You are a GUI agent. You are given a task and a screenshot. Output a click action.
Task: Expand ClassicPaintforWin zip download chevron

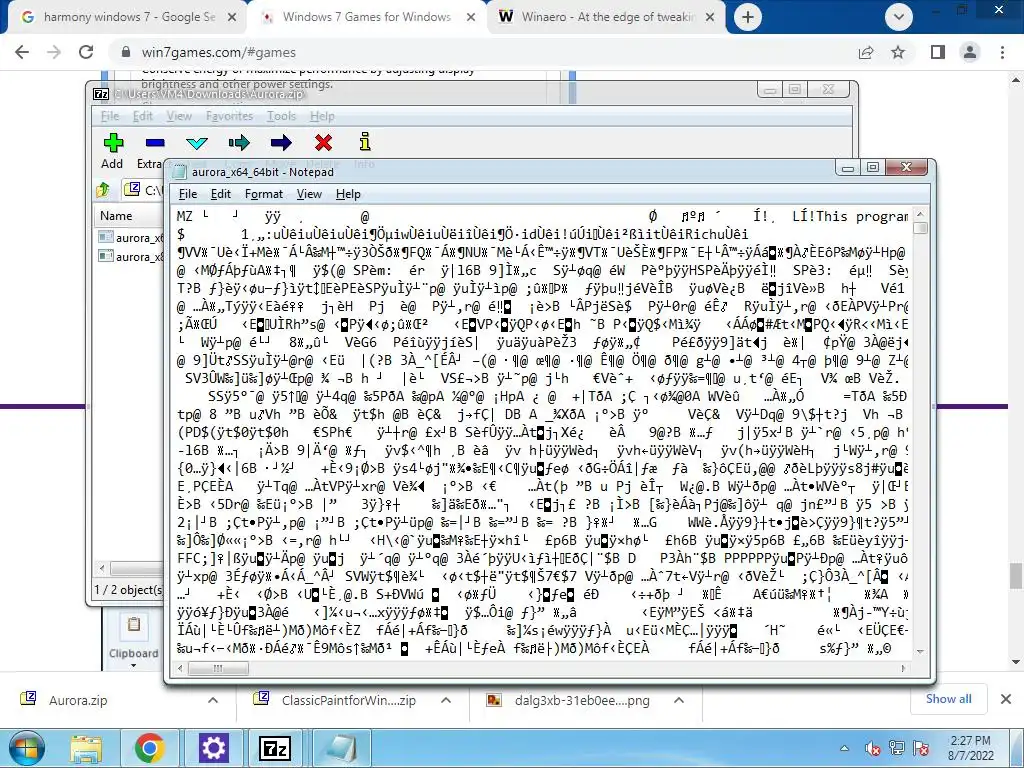[x=446, y=700]
